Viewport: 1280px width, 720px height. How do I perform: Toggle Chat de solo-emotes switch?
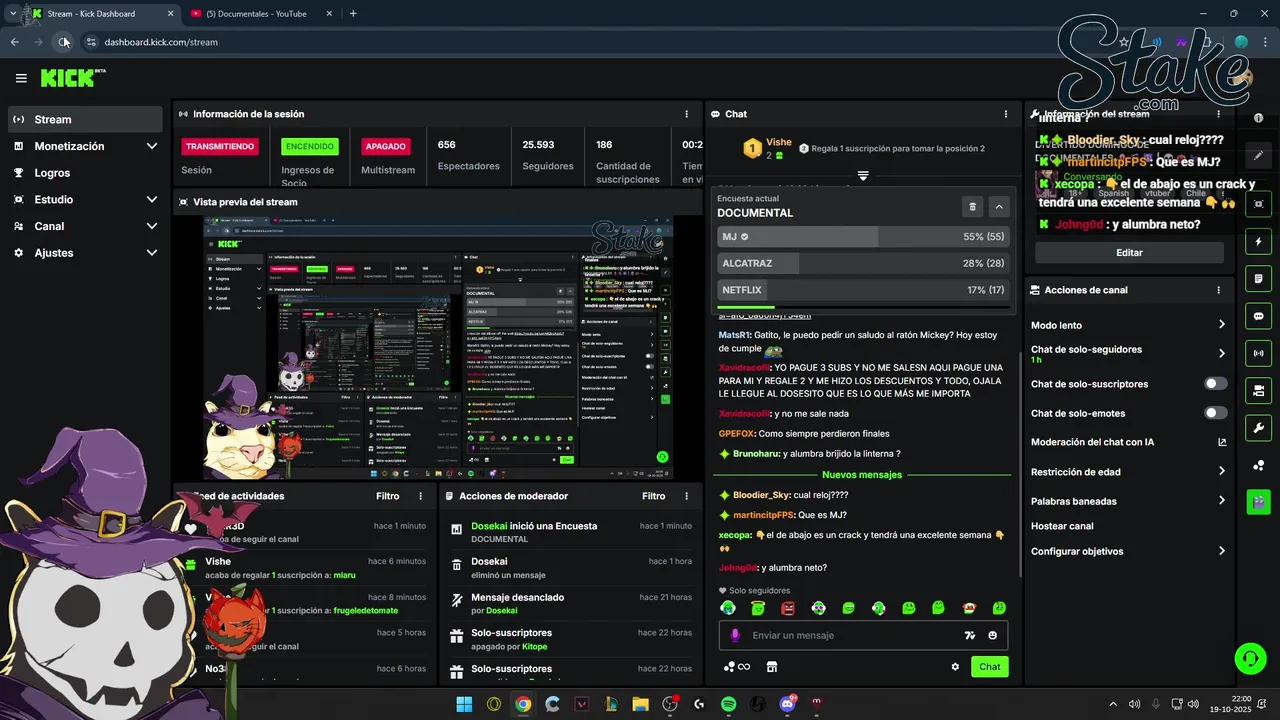point(1216,413)
